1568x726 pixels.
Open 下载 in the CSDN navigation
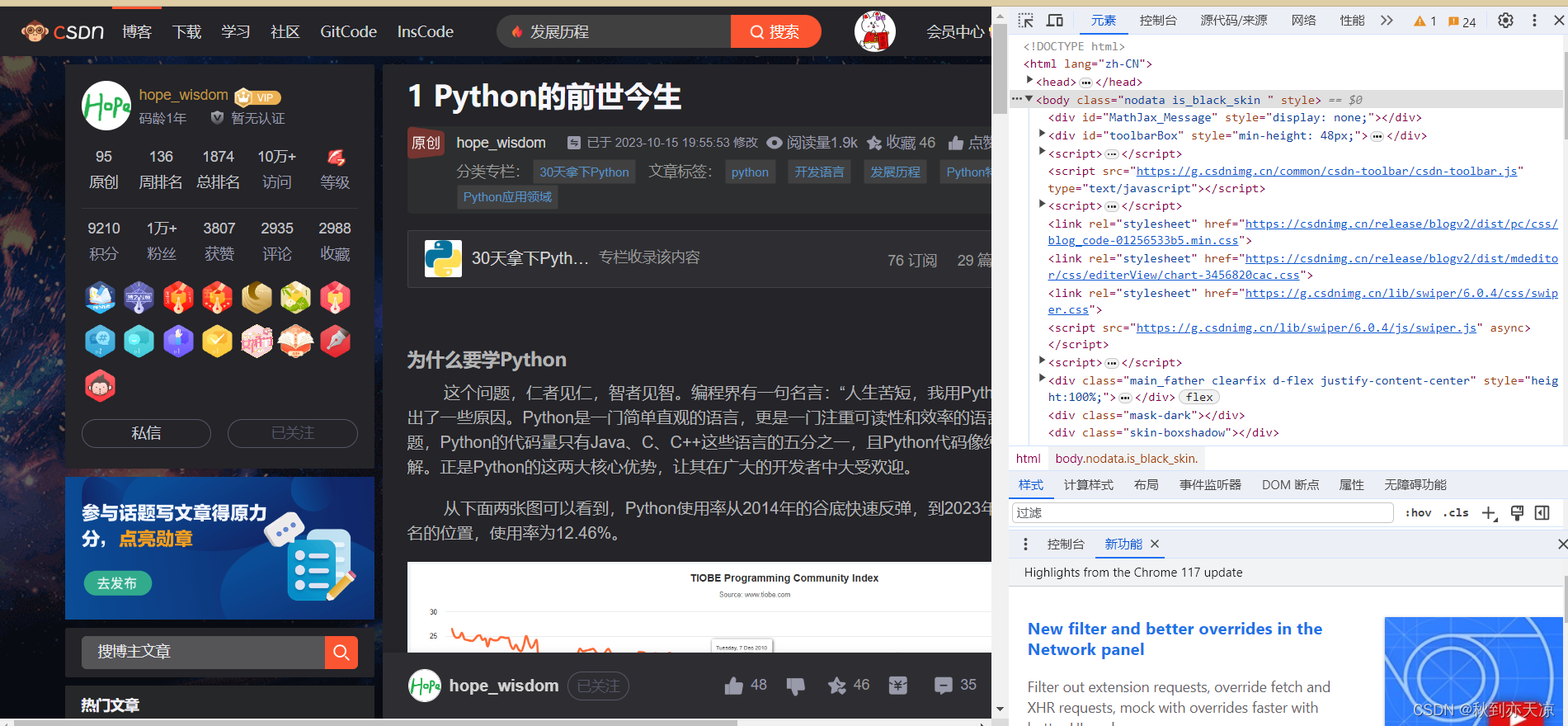pos(186,32)
